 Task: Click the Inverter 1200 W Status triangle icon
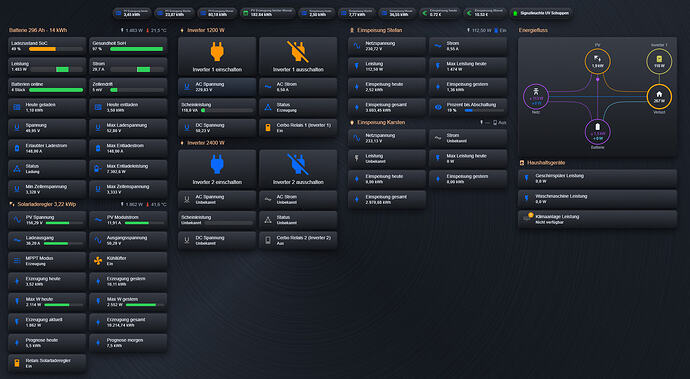(x=268, y=107)
